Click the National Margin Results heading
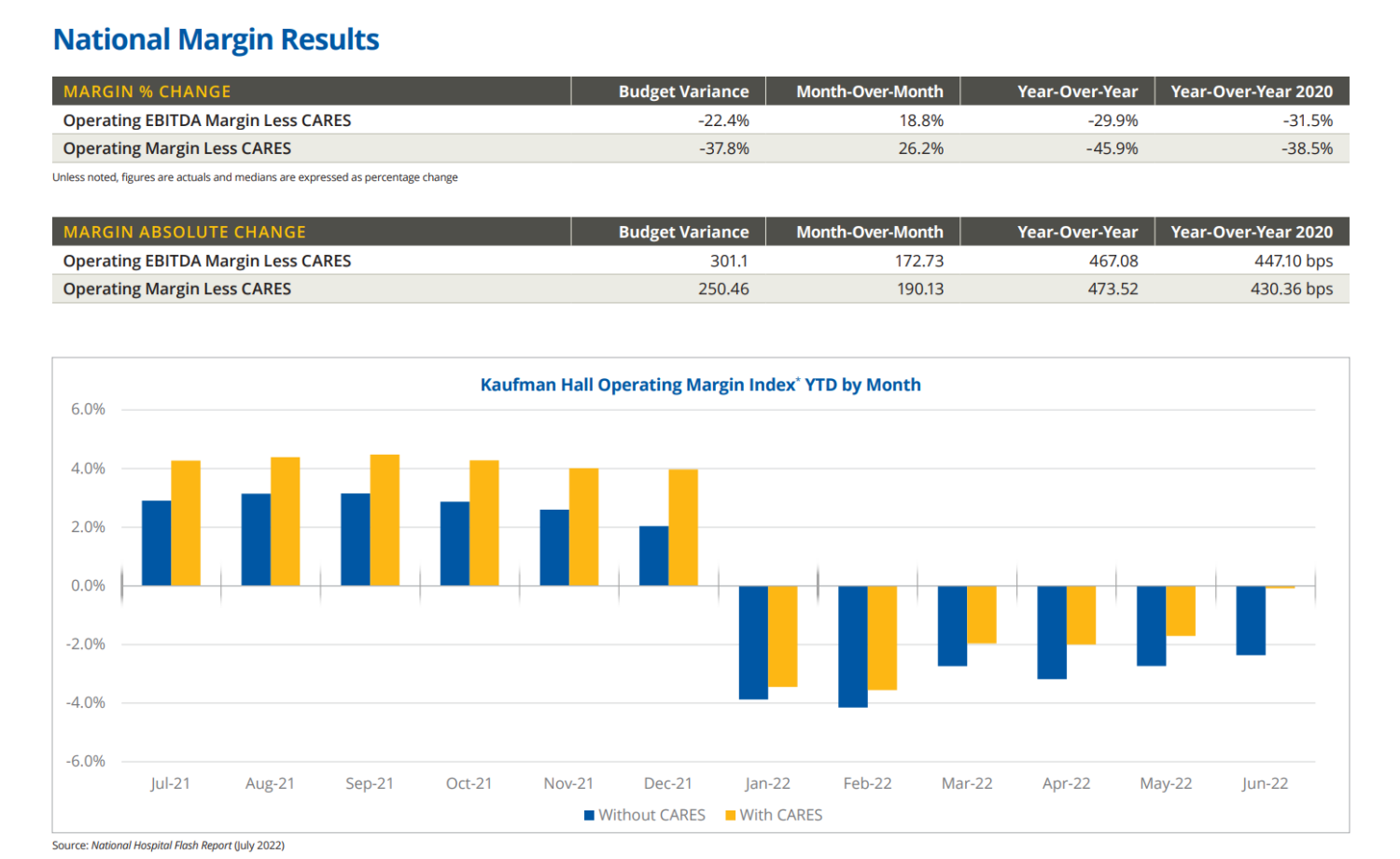The height and width of the screenshot is (859, 1400). tap(217, 39)
